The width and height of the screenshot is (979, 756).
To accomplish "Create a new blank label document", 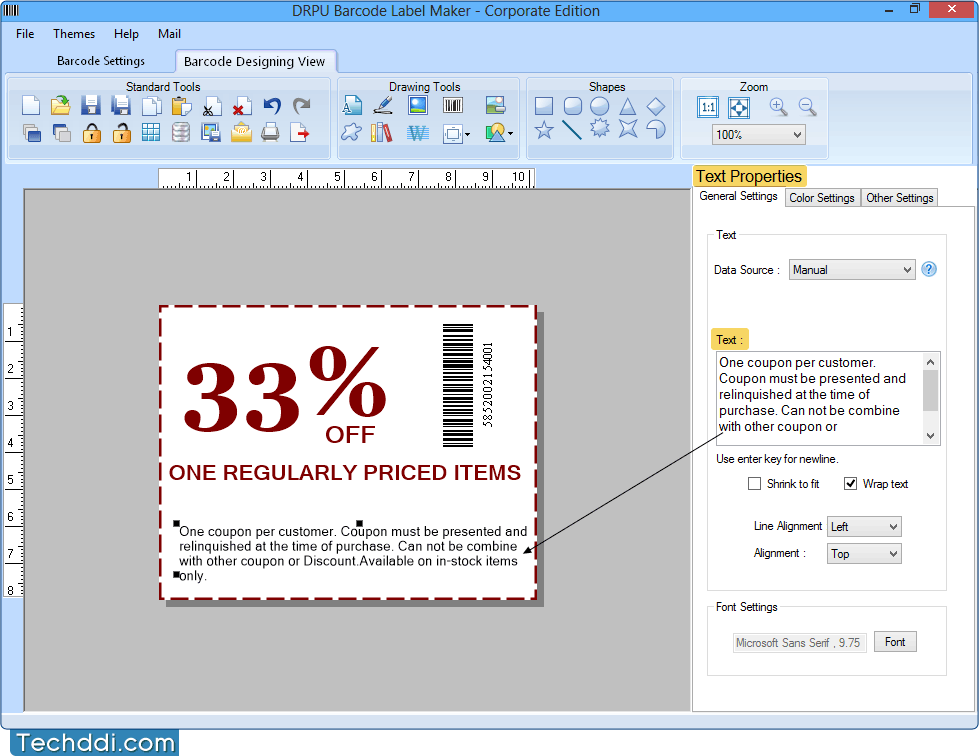I will tap(31, 106).
